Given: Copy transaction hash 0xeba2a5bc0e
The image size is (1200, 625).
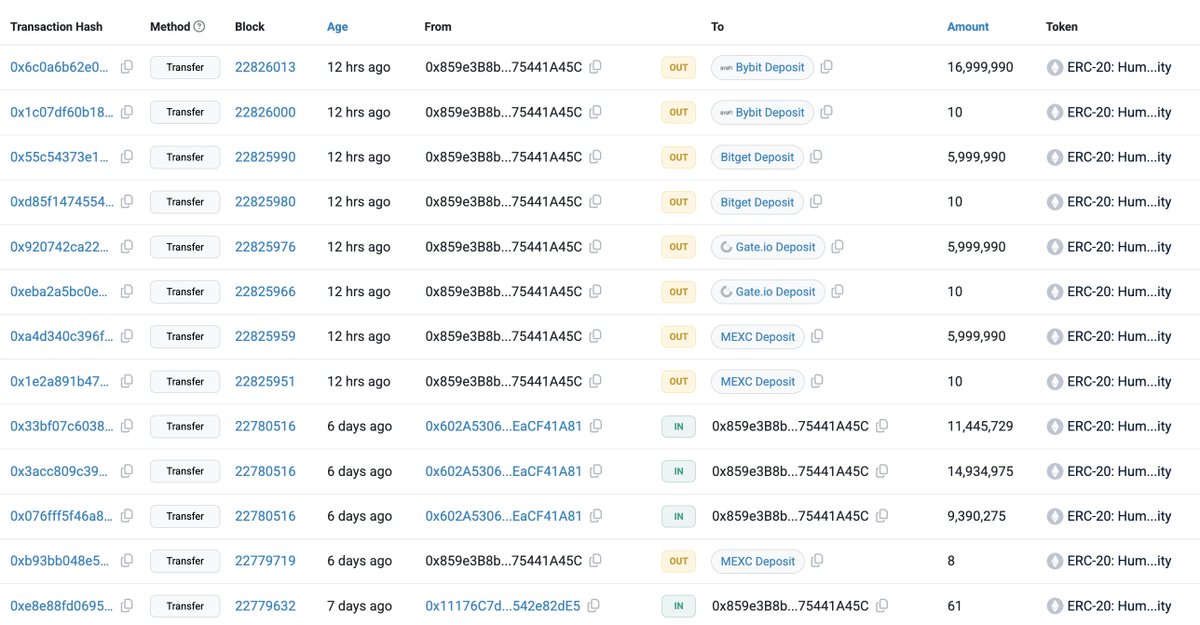Looking at the screenshot, I should [127, 292].
